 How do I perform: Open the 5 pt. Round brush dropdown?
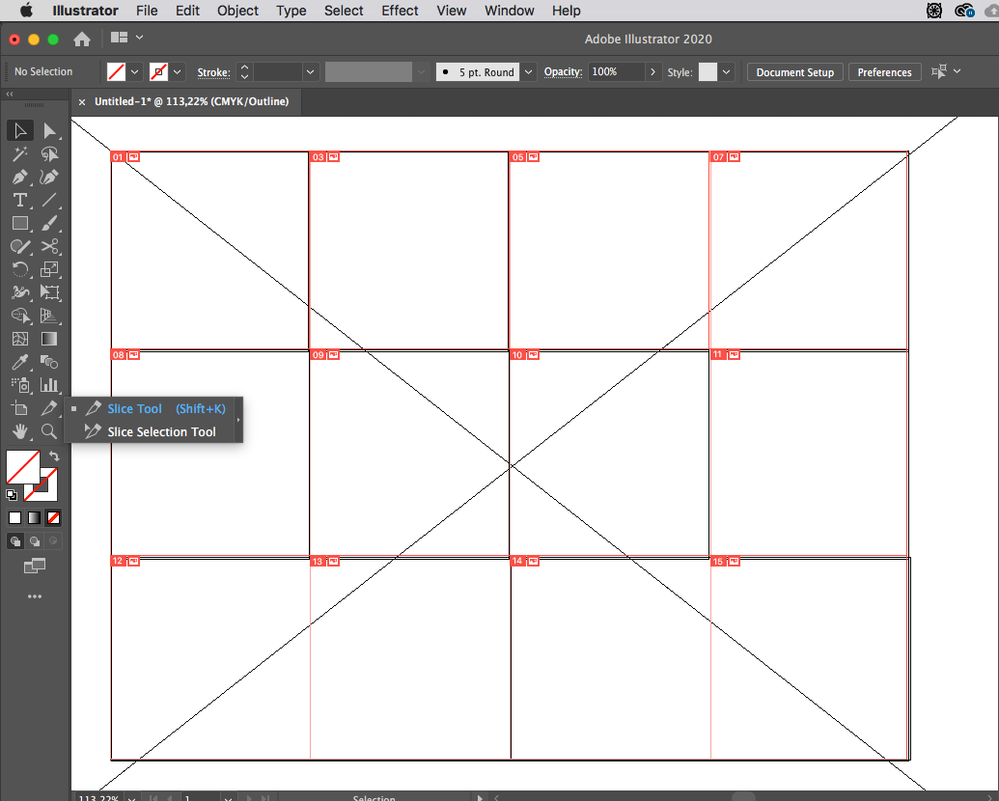coord(528,72)
